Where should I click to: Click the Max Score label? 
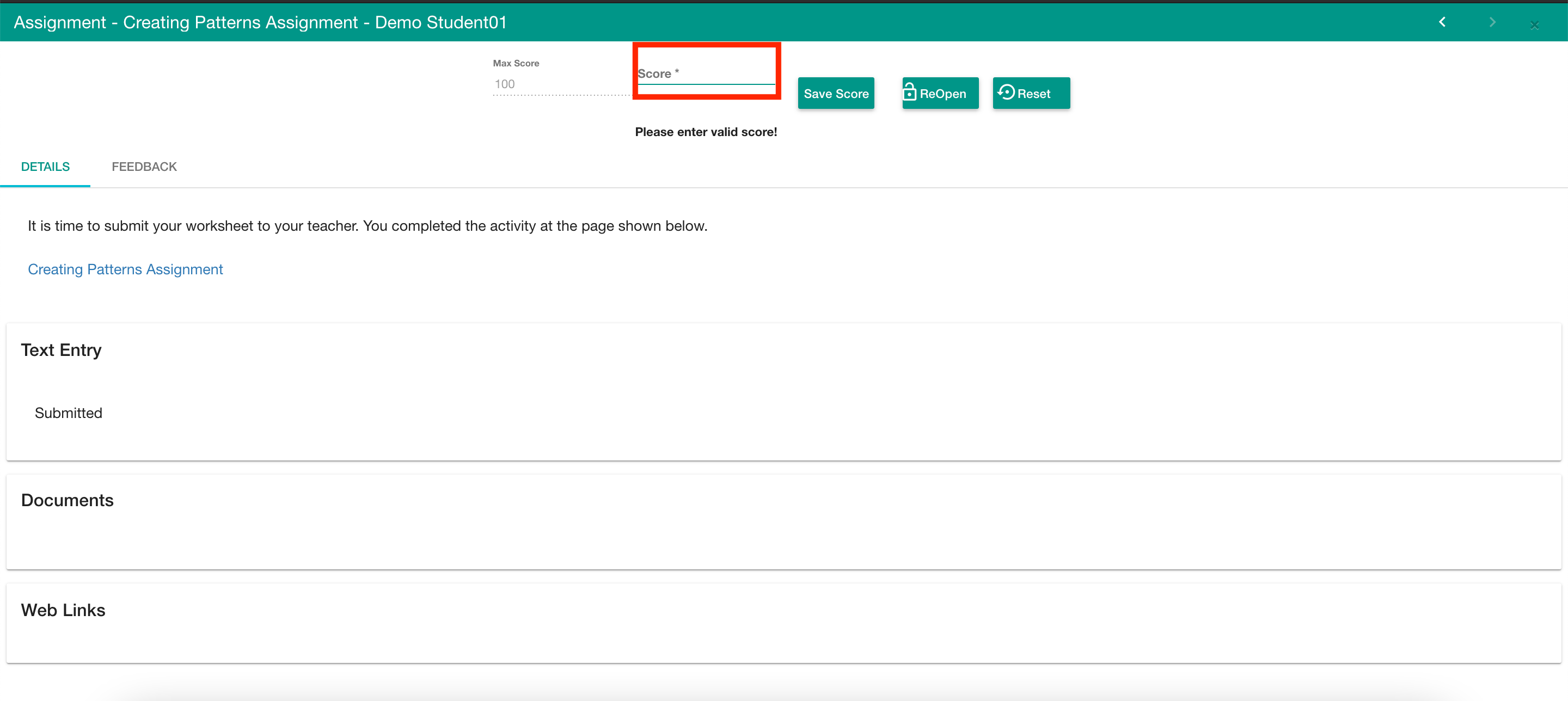[516, 63]
